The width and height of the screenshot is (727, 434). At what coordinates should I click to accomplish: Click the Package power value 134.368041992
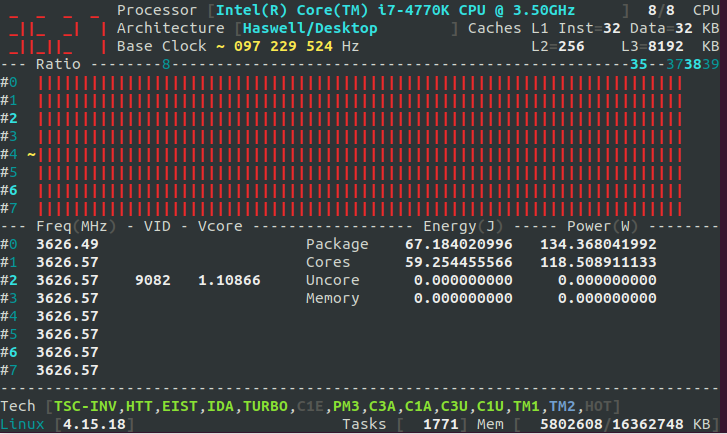(598, 244)
